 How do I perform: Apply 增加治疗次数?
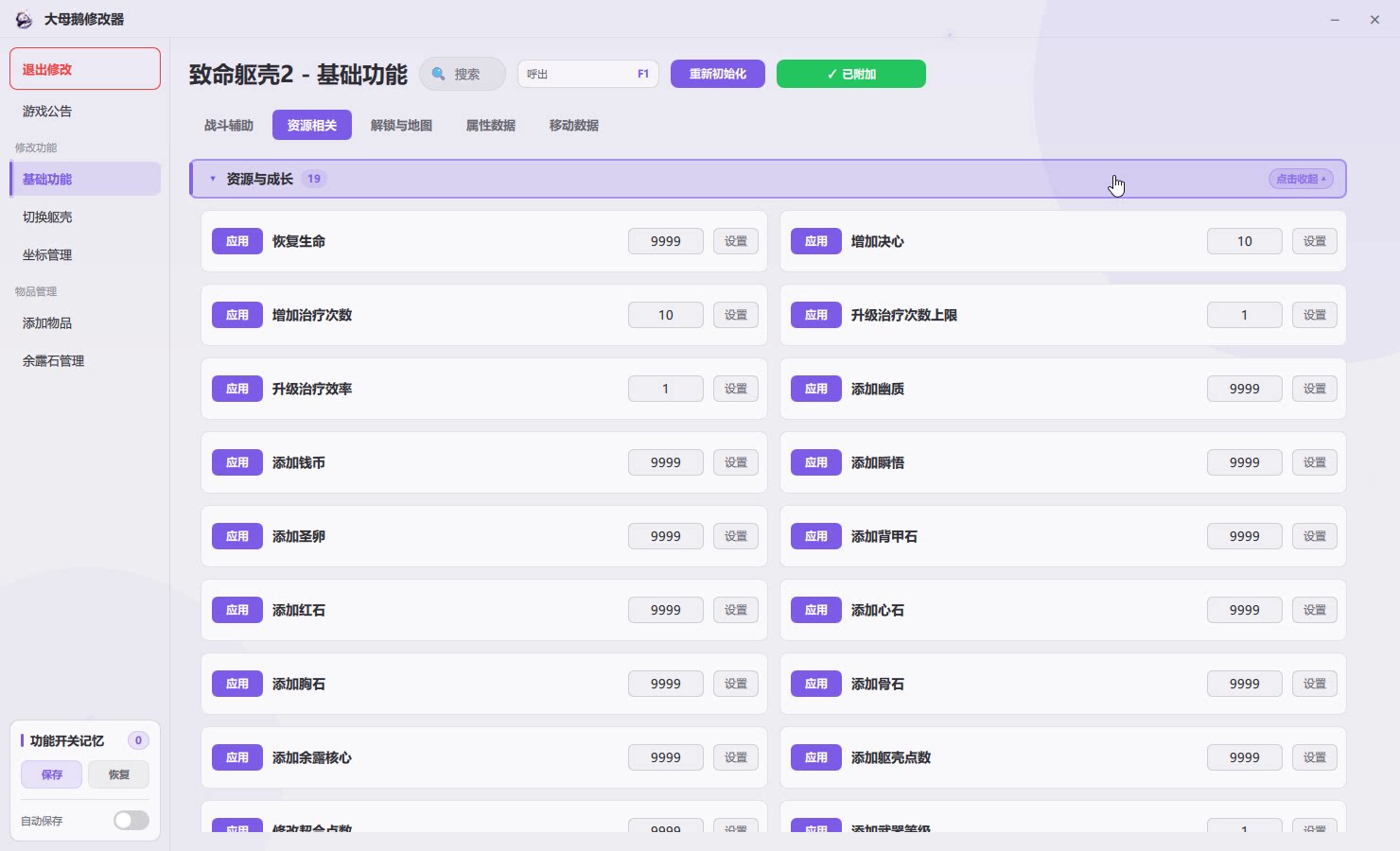(237, 315)
